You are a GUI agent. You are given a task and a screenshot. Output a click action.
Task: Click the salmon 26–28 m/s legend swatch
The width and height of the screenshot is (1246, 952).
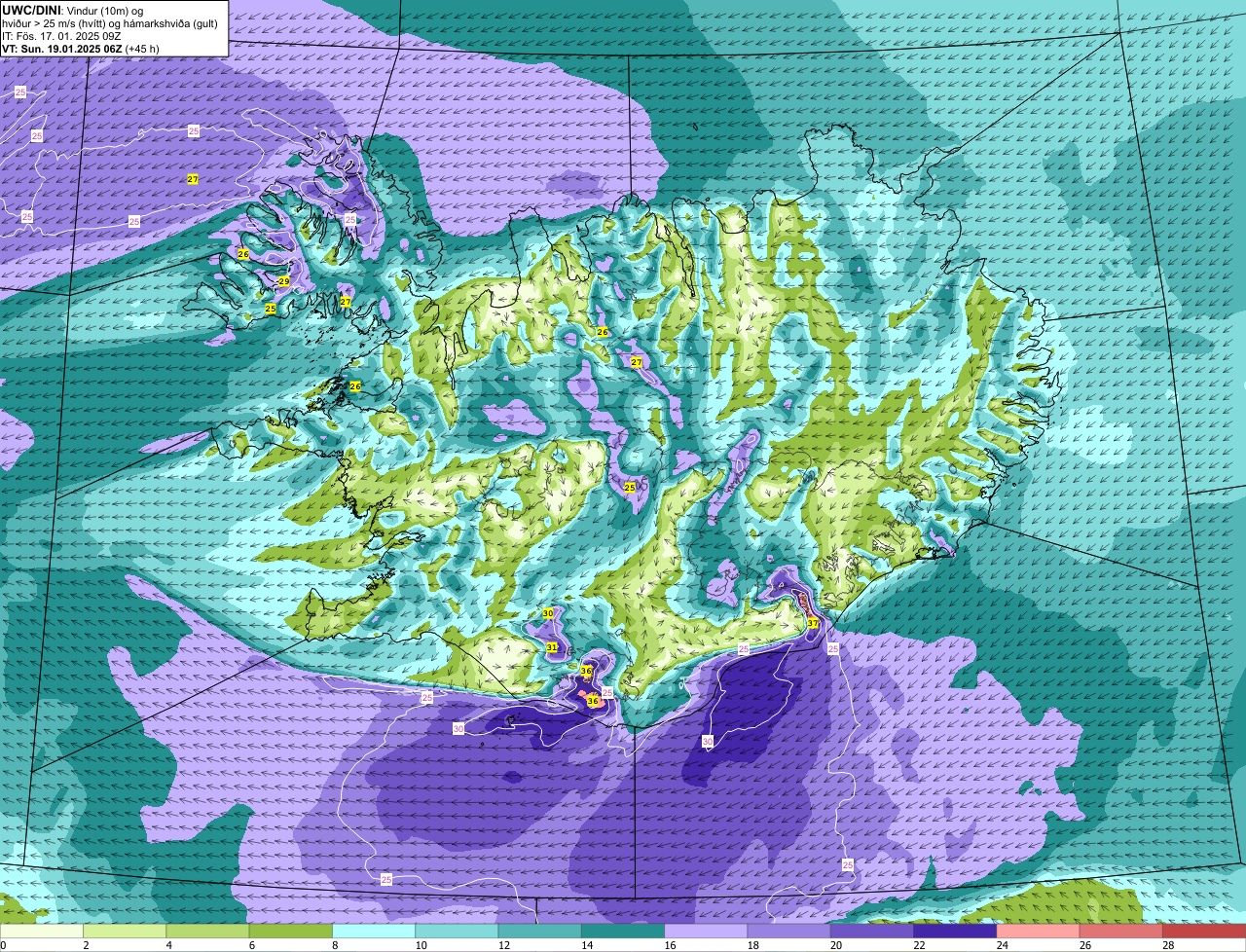tap(1121, 931)
